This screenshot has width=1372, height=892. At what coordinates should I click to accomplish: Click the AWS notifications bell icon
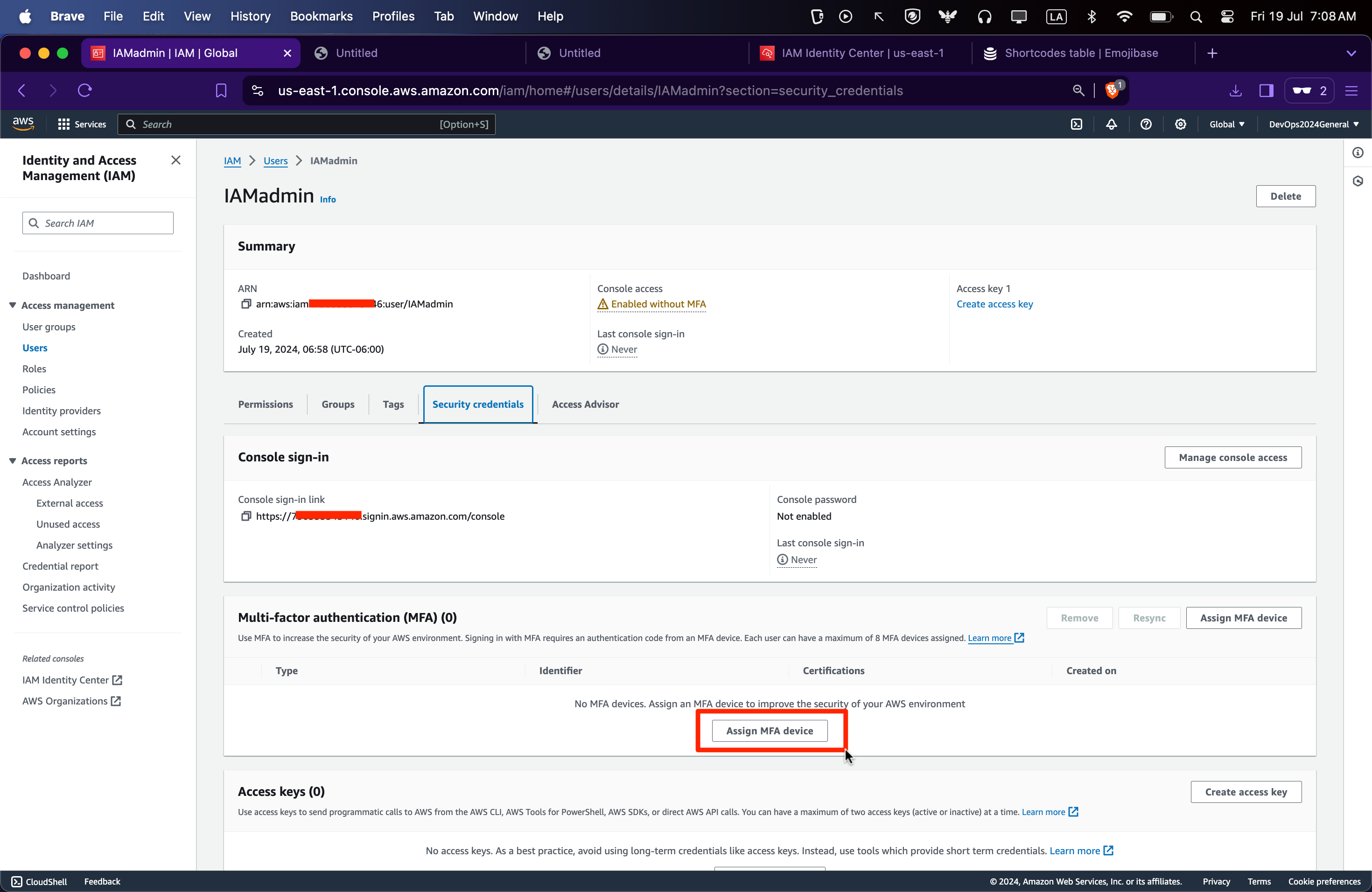(x=1111, y=125)
